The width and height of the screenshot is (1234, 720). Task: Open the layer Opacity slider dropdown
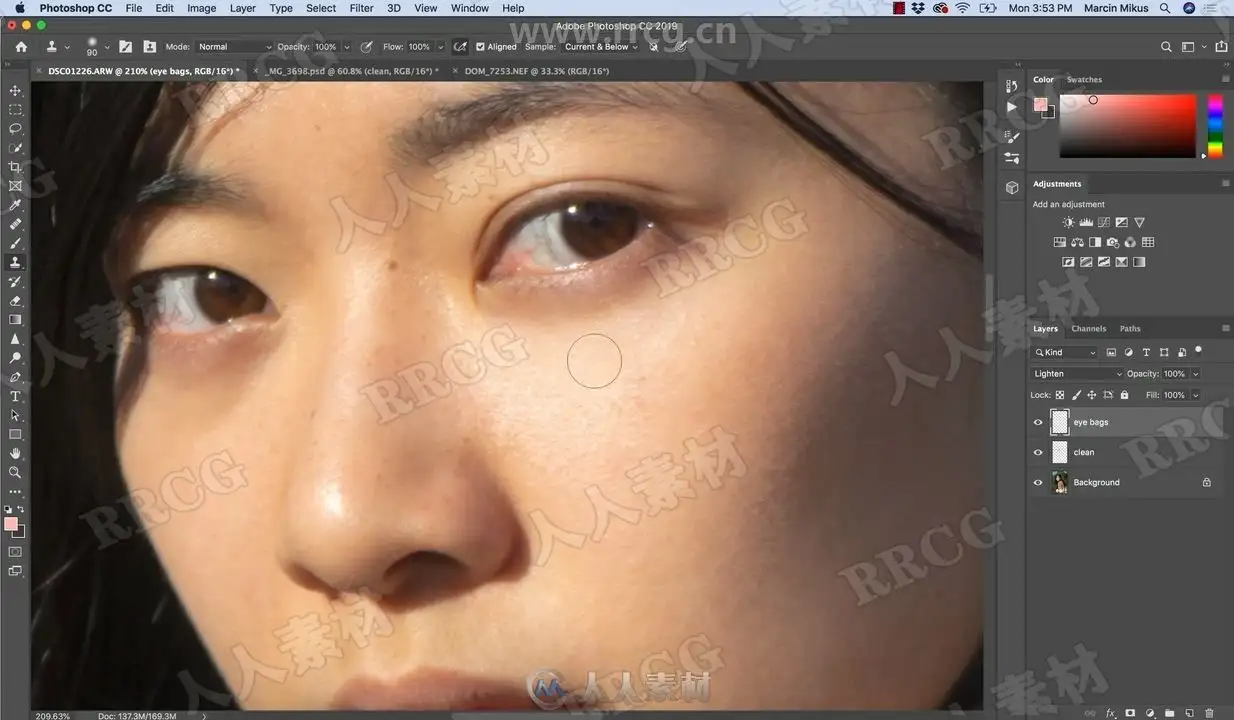click(x=1195, y=374)
